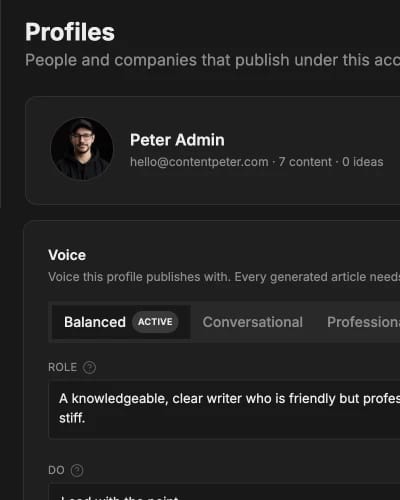Click the ROLE field label
The width and height of the screenshot is (400, 500).
[62, 367]
